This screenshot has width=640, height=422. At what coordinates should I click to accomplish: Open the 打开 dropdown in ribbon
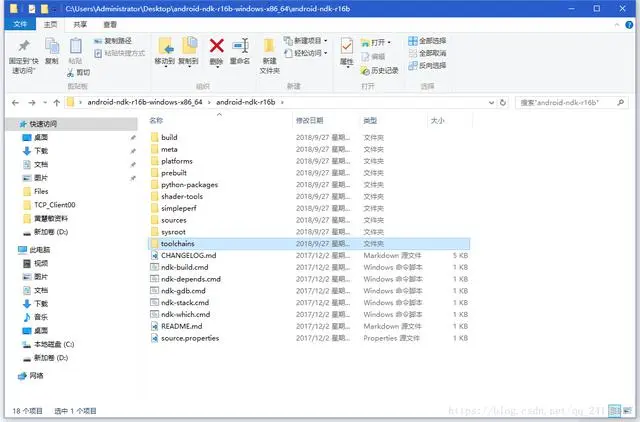376,42
